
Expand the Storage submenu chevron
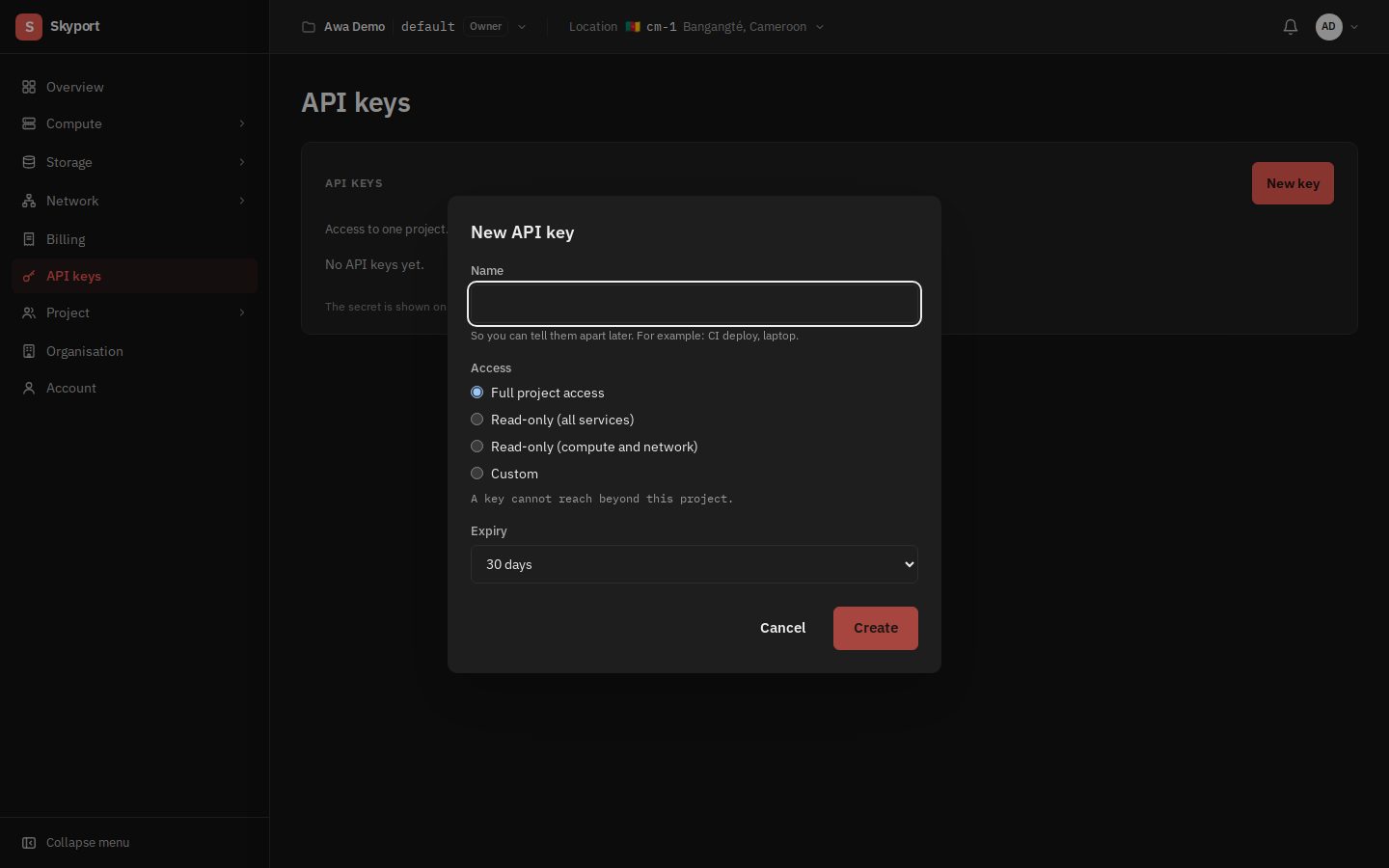(x=242, y=162)
